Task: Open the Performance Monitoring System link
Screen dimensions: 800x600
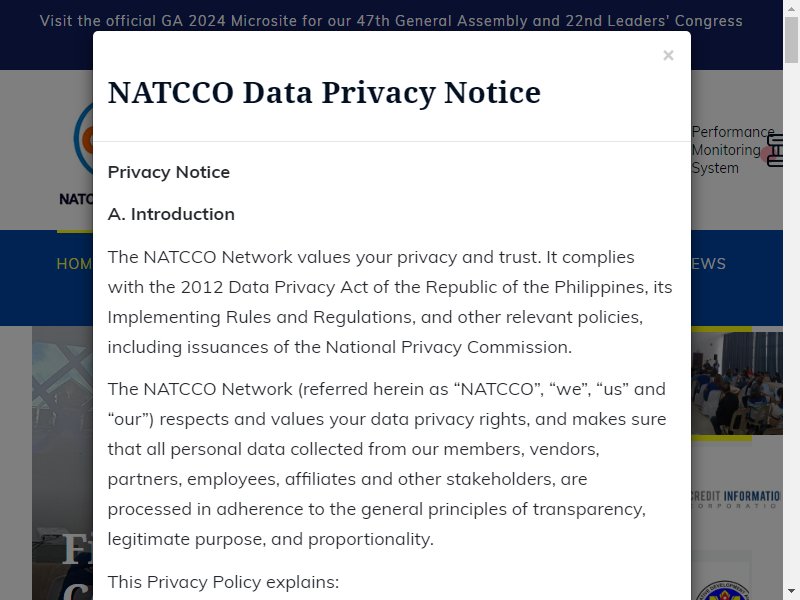Action: tap(733, 150)
